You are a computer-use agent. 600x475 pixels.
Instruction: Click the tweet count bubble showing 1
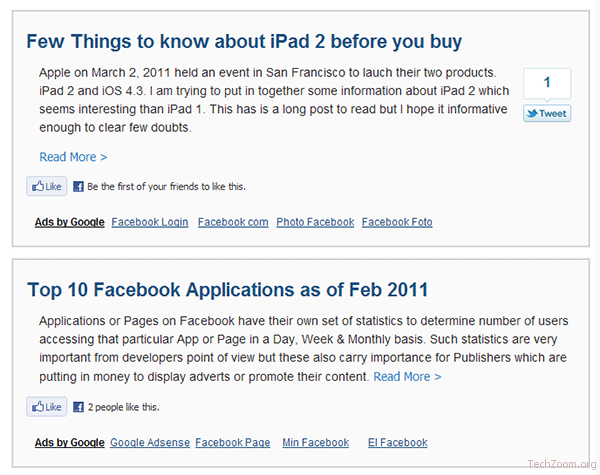pos(547,83)
